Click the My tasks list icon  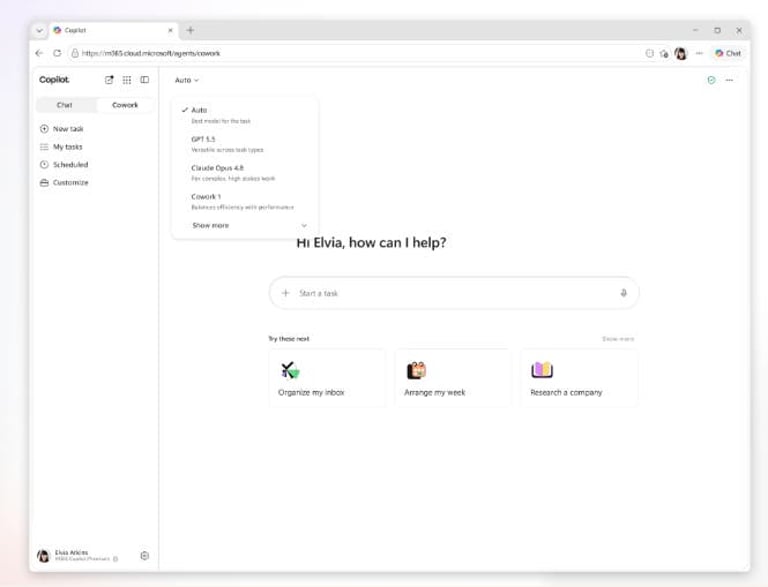point(44,147)
